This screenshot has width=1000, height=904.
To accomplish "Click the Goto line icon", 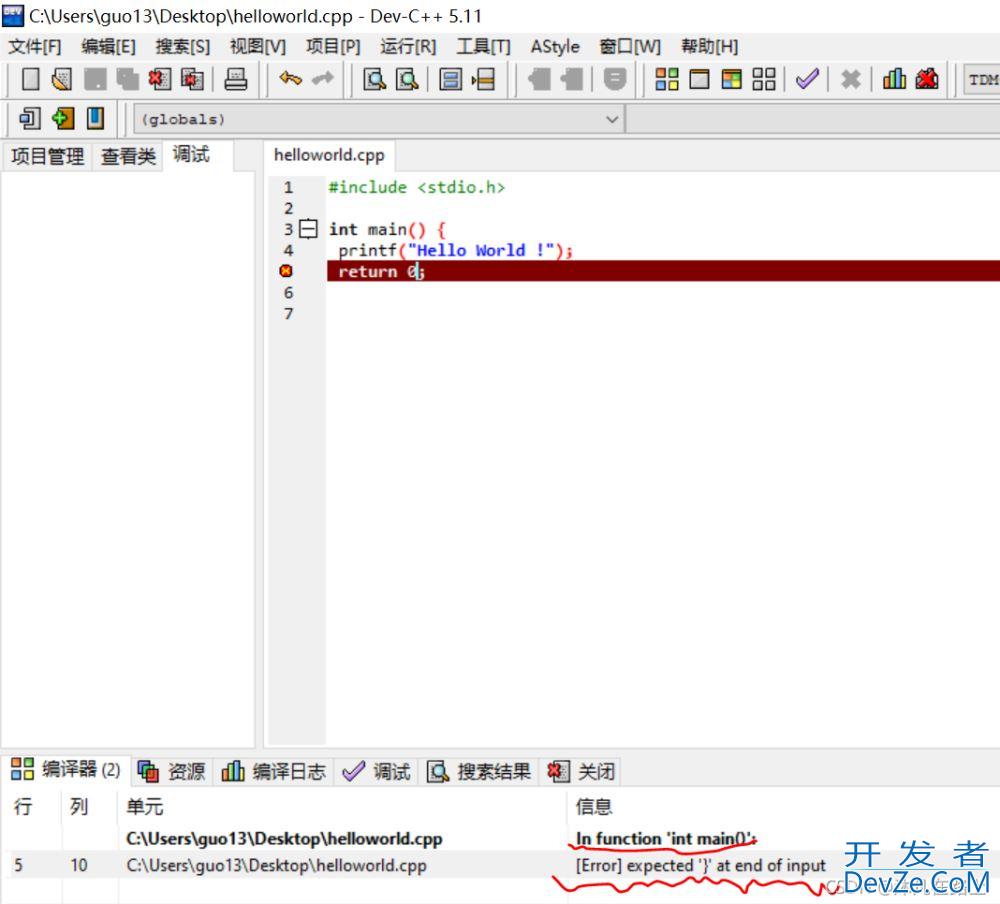I will [483, 79].
